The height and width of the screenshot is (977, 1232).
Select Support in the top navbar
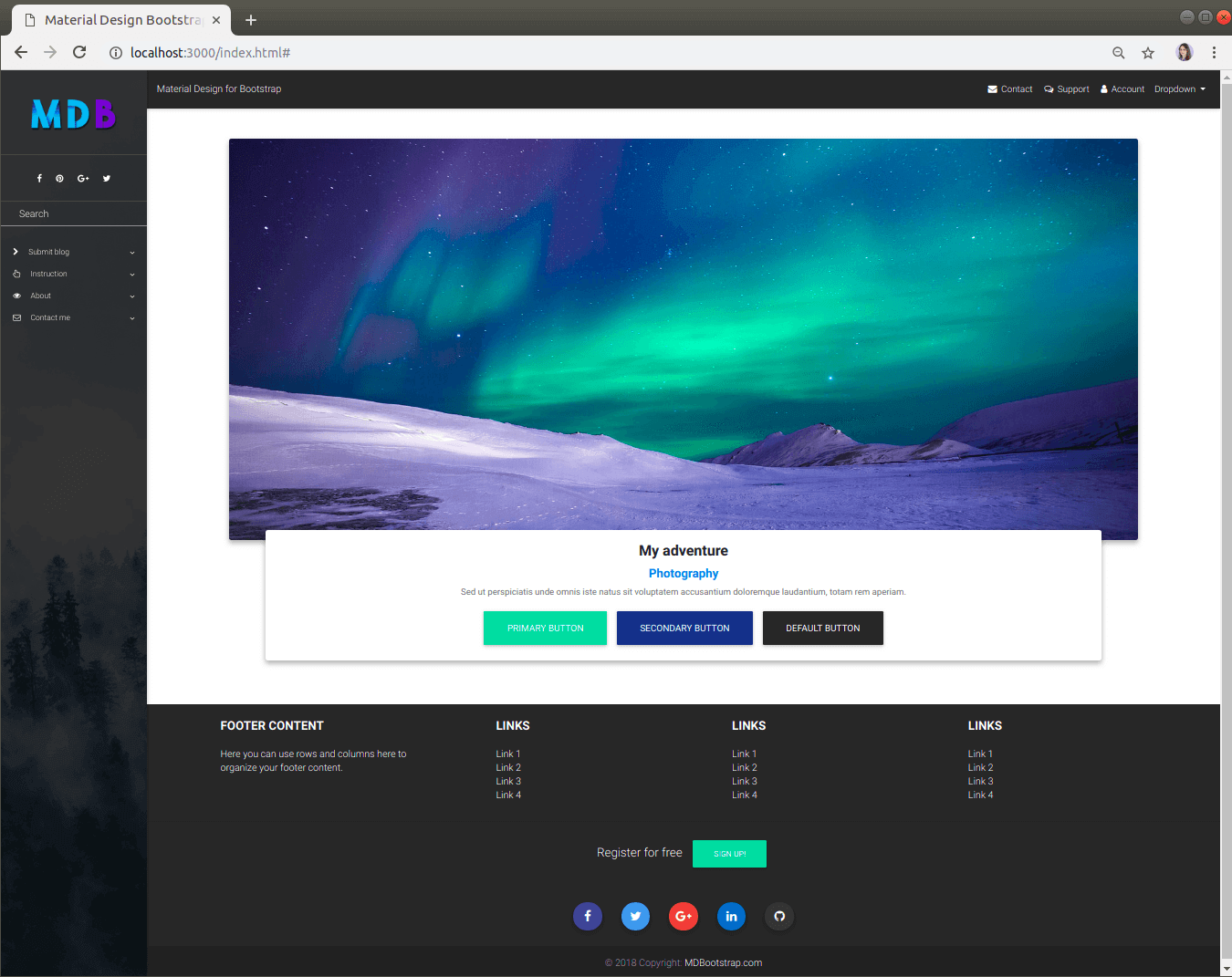click(x=1067, y=89)
